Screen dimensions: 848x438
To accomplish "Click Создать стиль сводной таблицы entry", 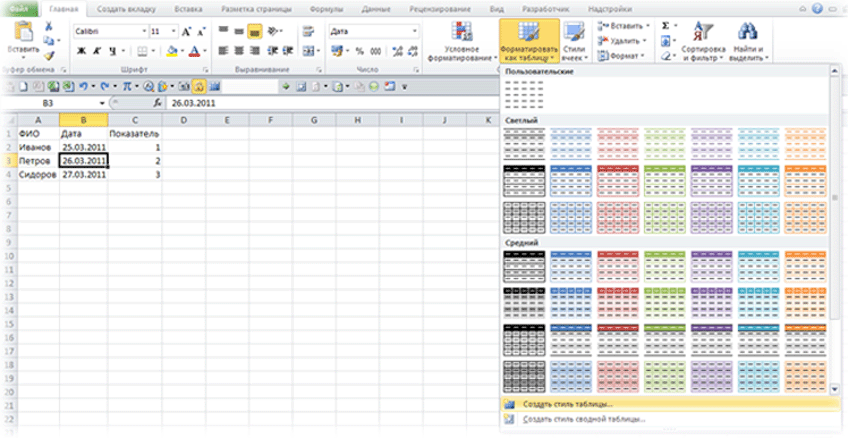I will [x=668, y=419].
